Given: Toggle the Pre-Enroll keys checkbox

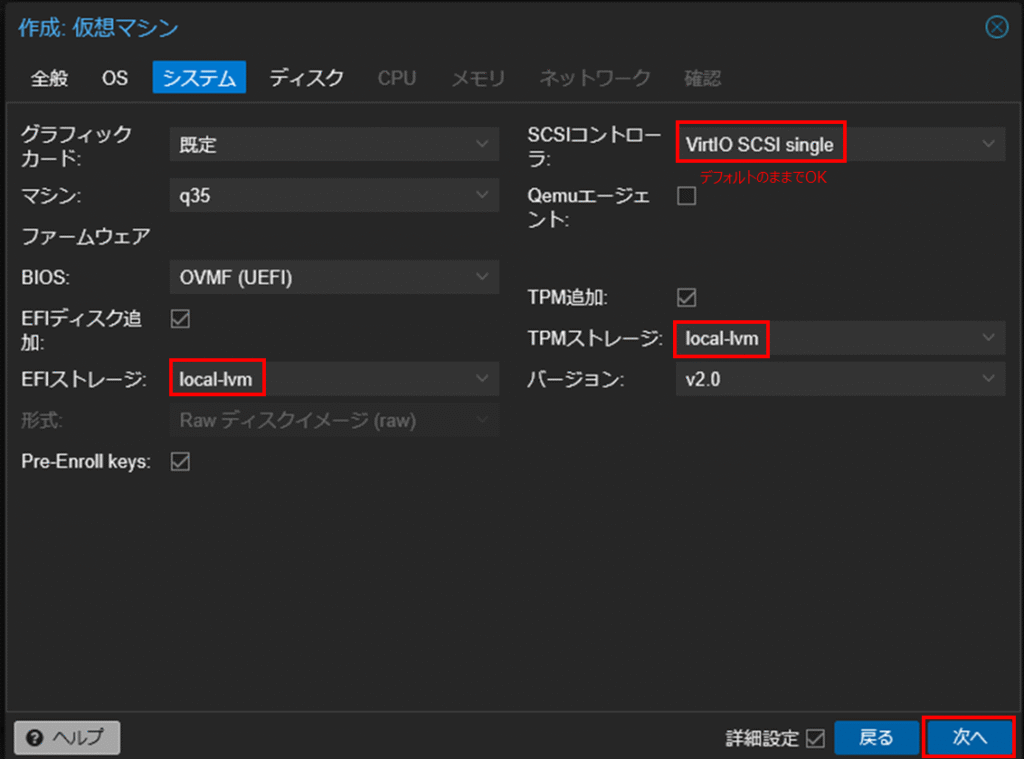Looking at the screenshot, I should 181,461.
